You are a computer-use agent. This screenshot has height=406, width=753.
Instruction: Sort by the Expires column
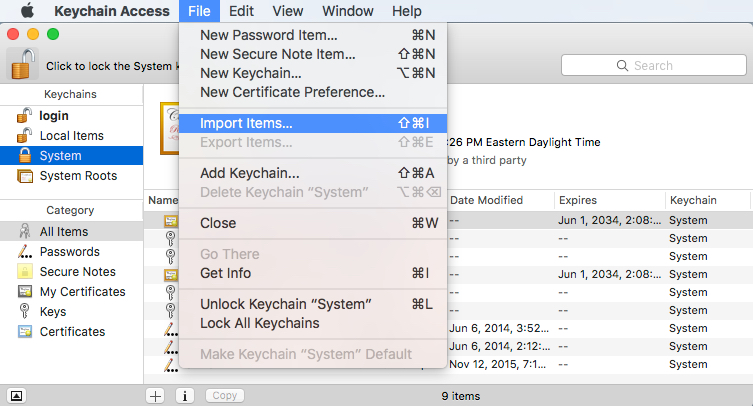tap(609, 200)
